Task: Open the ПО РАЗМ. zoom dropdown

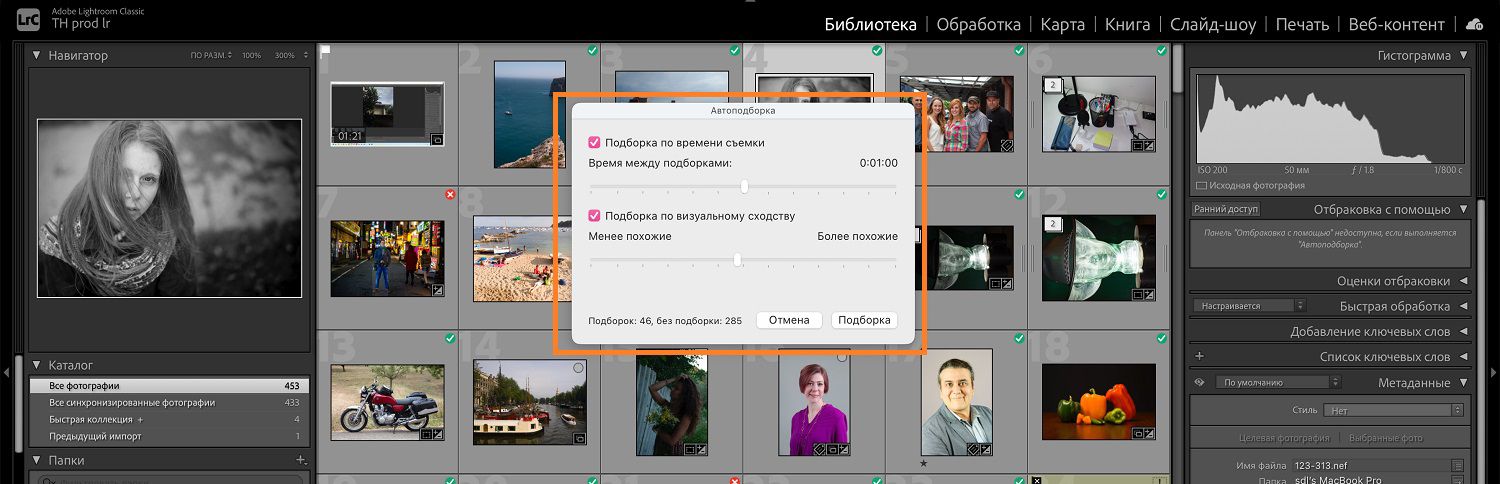Action: [x=211, y=56]
